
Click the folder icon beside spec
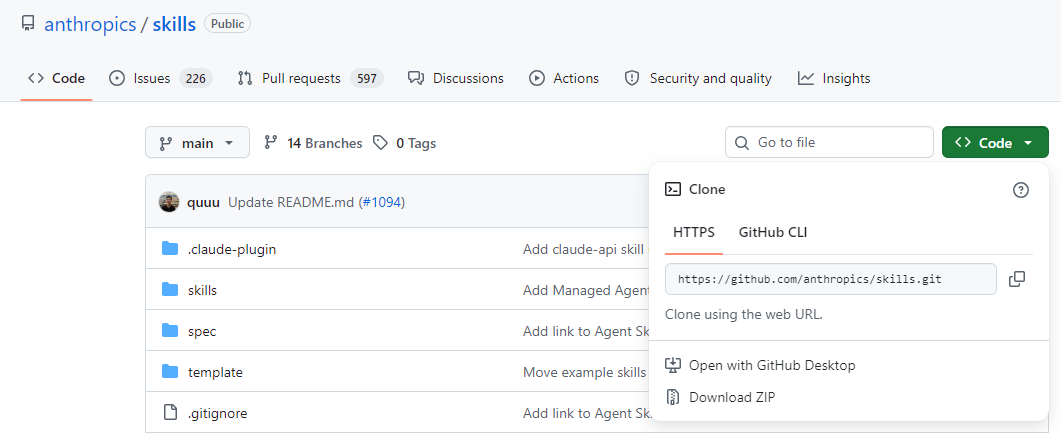point(170,331)
